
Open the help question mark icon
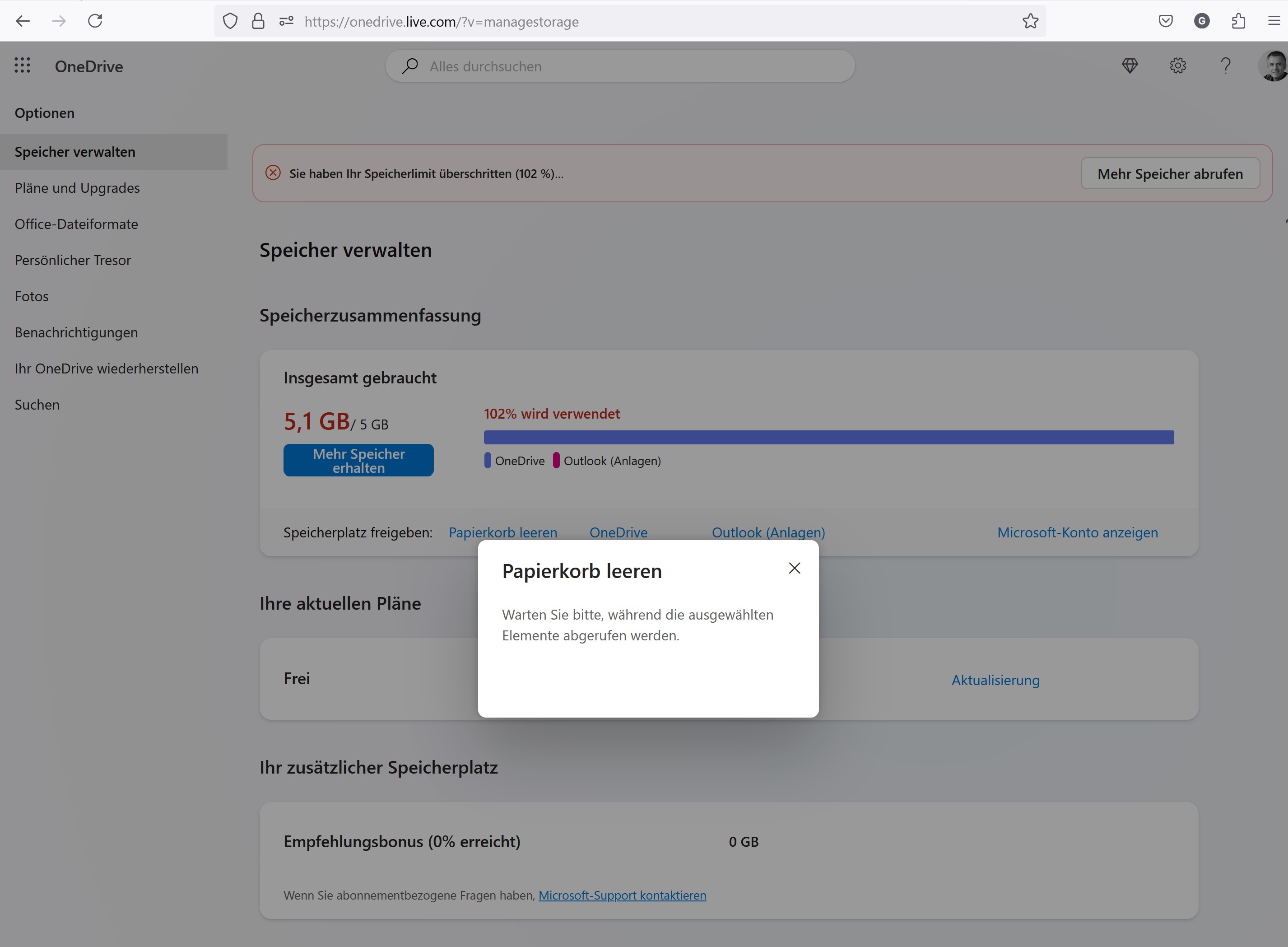point(1226,66)
